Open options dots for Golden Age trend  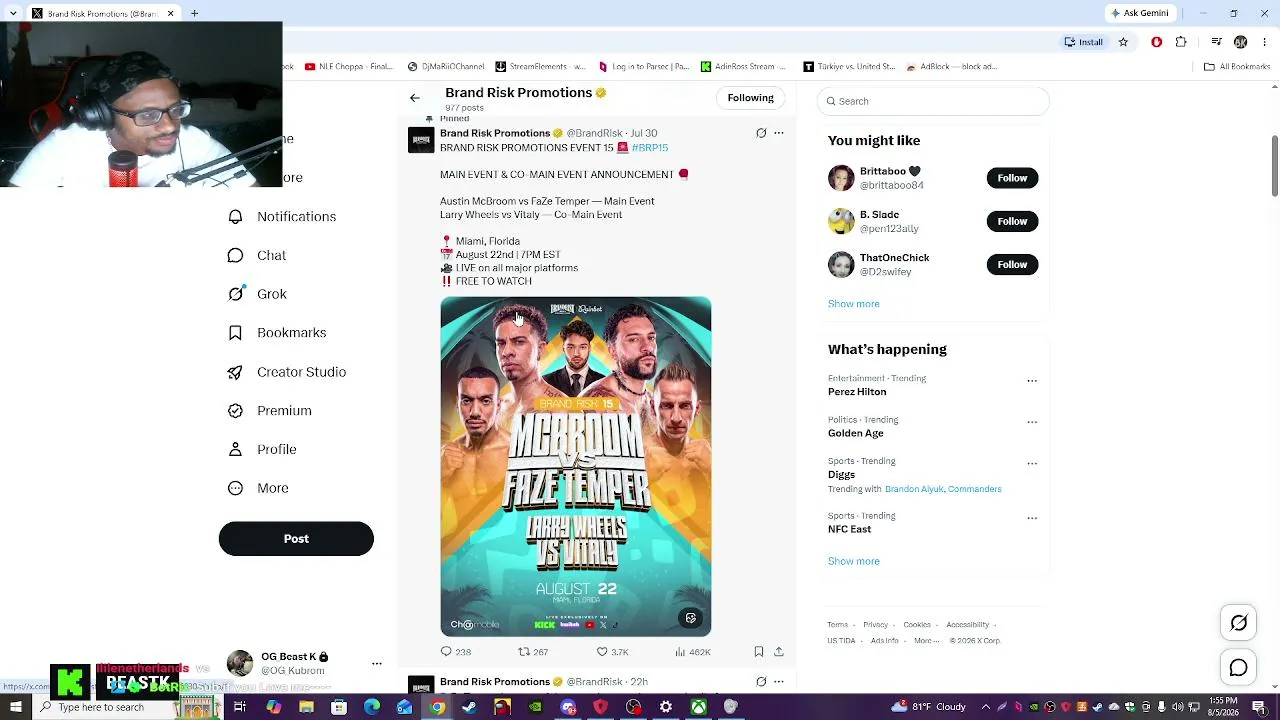[1032, 422]
